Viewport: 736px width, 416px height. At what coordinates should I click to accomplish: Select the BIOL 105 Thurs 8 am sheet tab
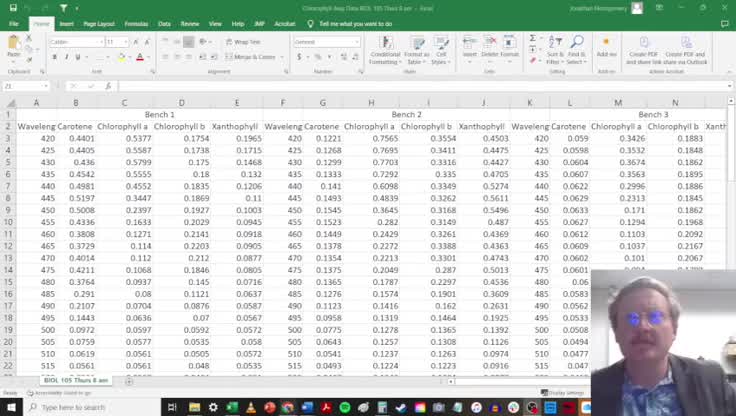pos(77,381)
